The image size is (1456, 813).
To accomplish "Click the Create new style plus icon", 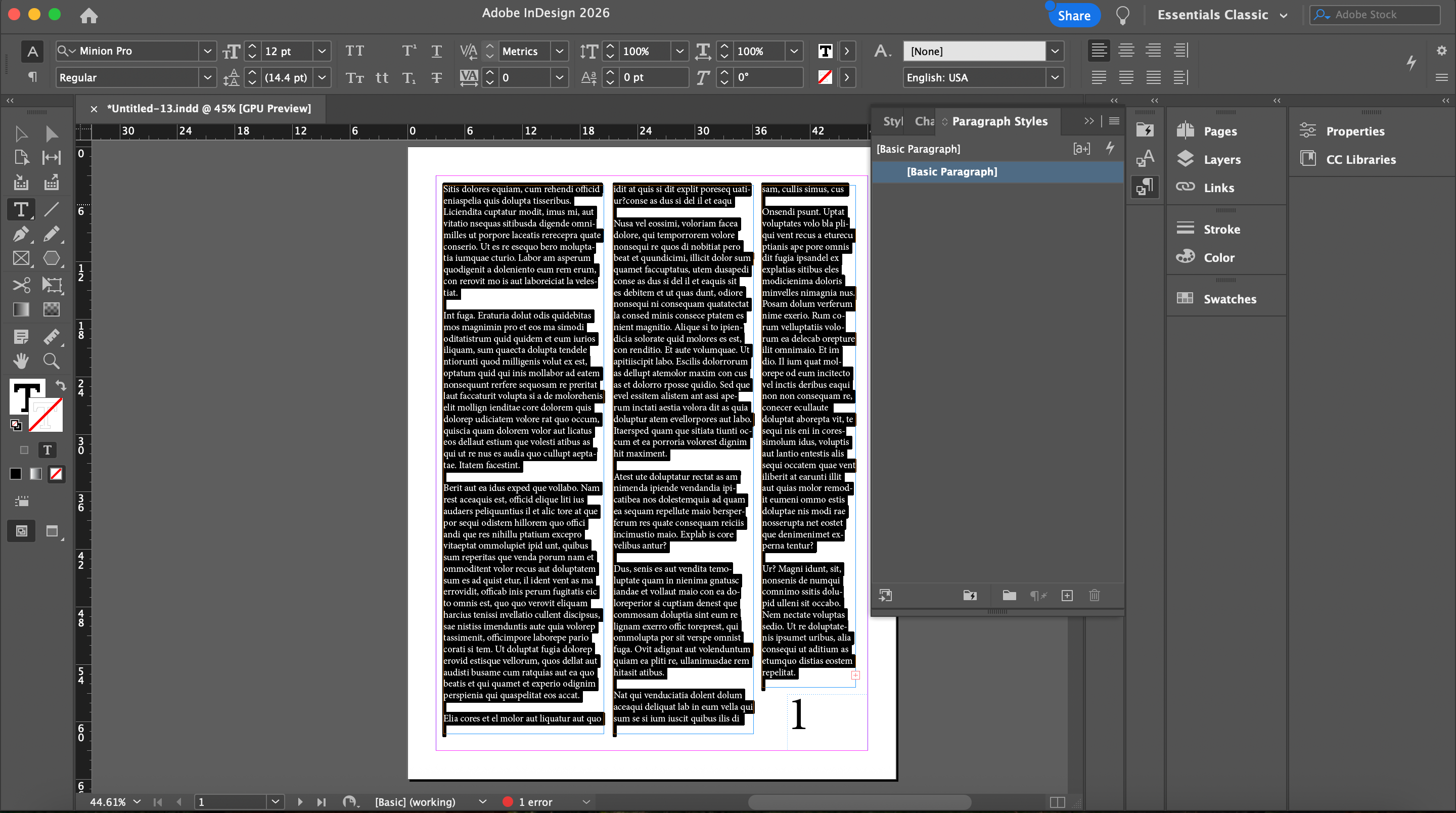I will [x=1067, y=595].
